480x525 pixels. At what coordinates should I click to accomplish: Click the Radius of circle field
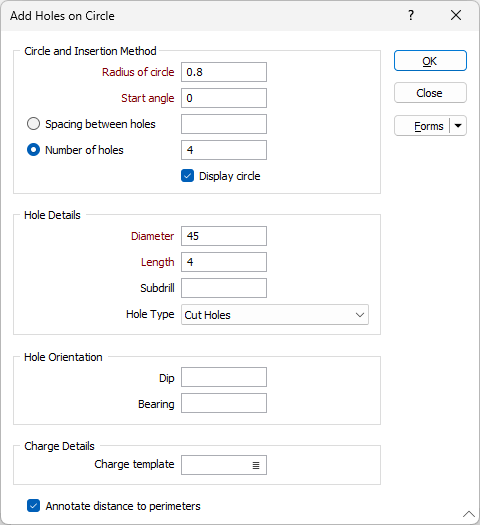(x=224, y=72)
